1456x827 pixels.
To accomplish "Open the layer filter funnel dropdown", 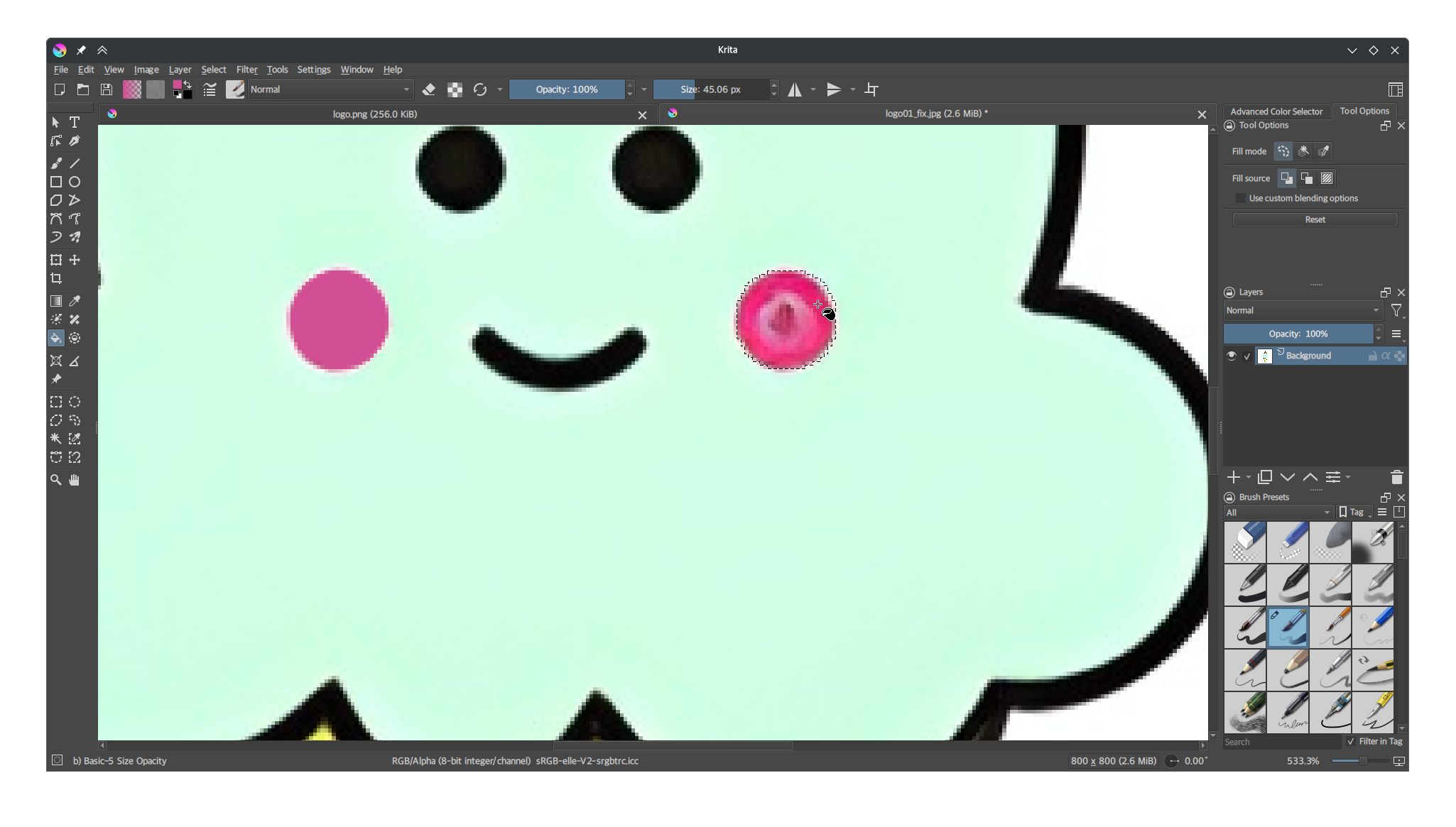I will (1396, 310).
